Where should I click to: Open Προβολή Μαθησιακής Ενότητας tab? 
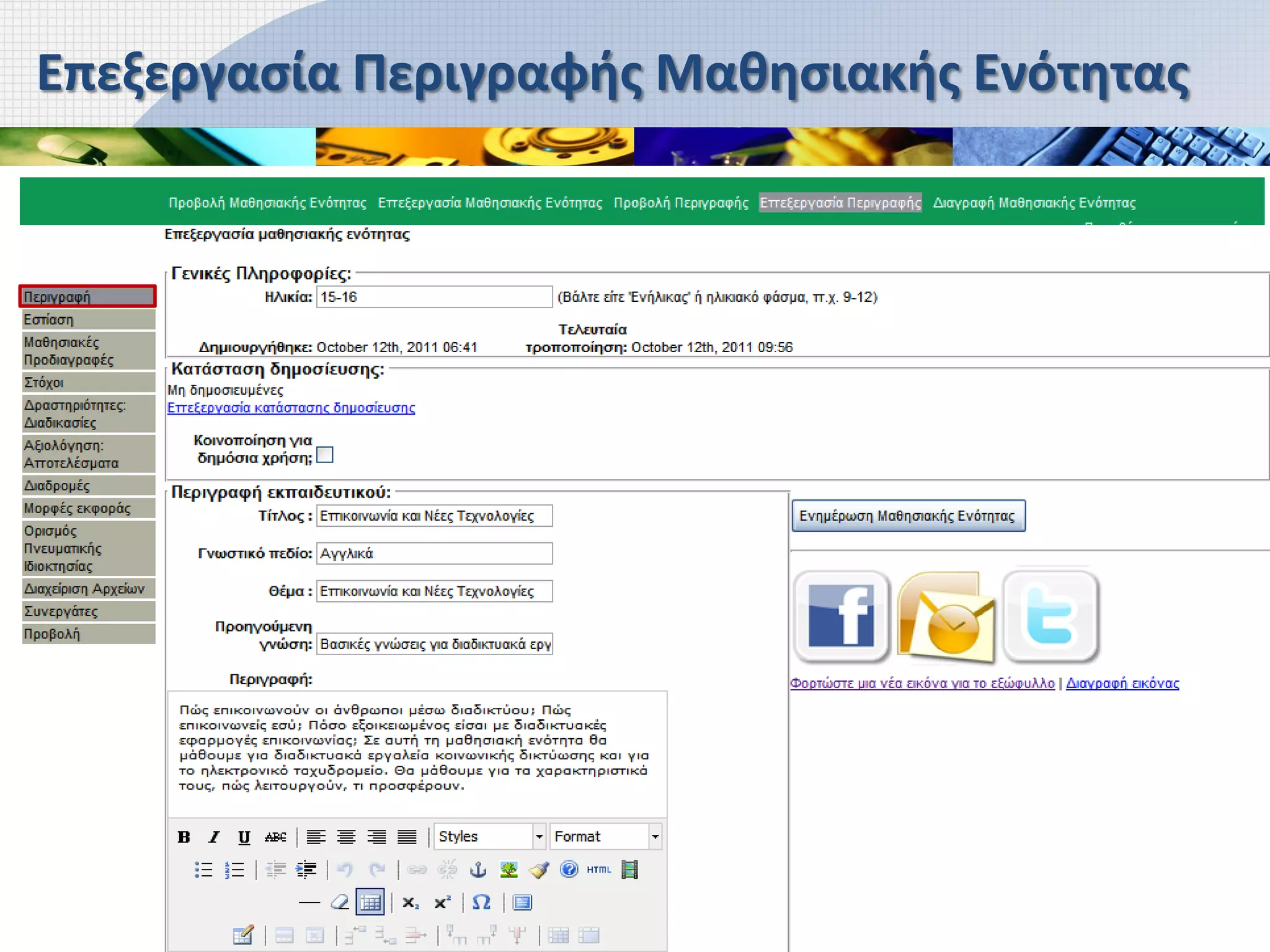[267, 203]
